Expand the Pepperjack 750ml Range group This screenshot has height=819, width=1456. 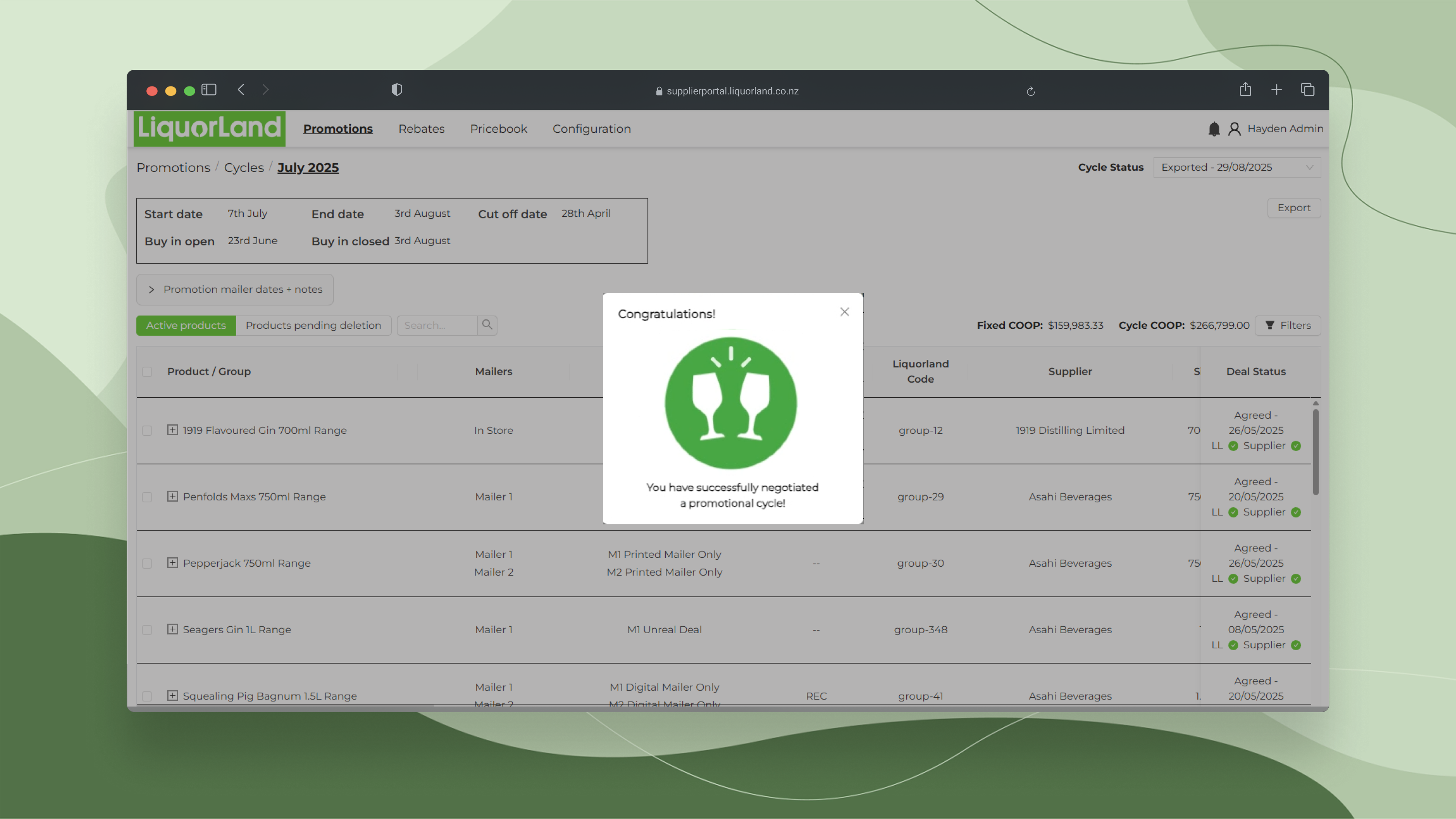(173, 563)
